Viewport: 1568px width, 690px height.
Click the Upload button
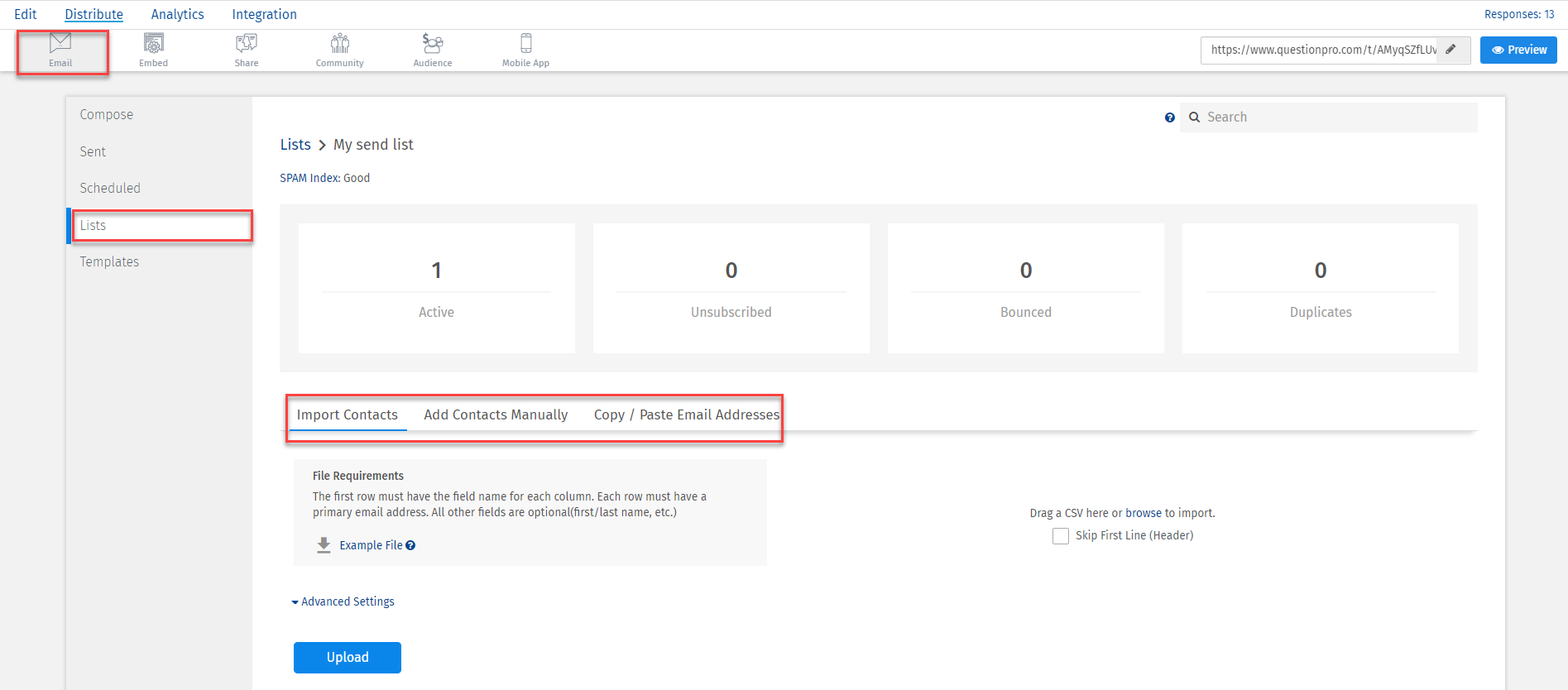(347, 657)
